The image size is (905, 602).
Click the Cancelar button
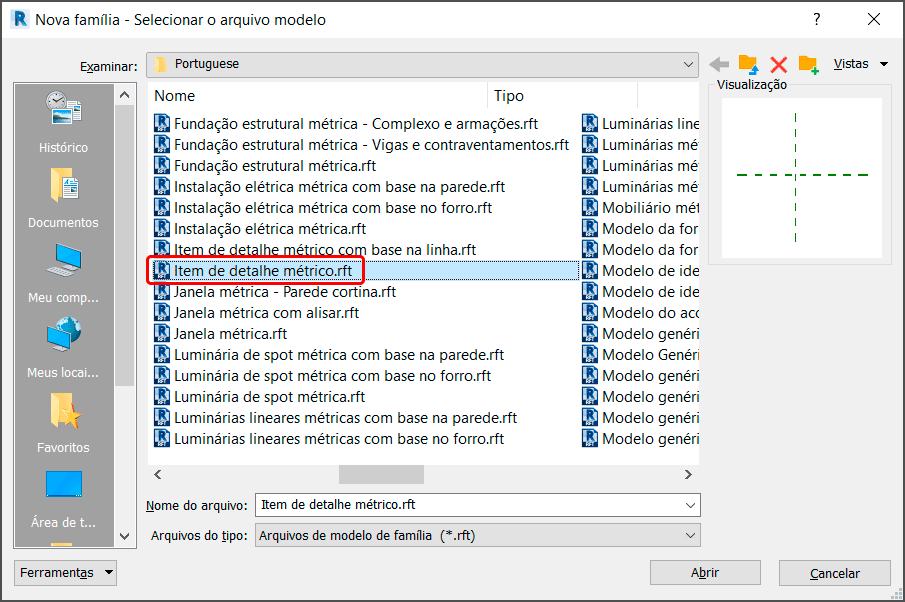(834, 572)
